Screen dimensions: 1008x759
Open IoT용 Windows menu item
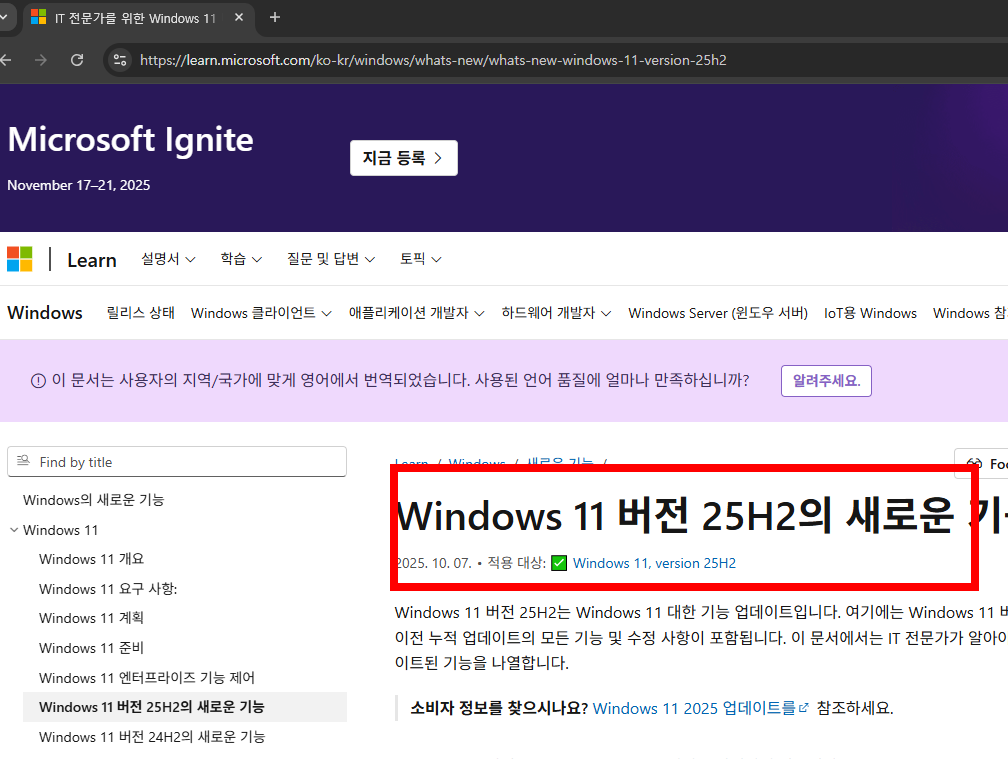click(x=870, y=313)
